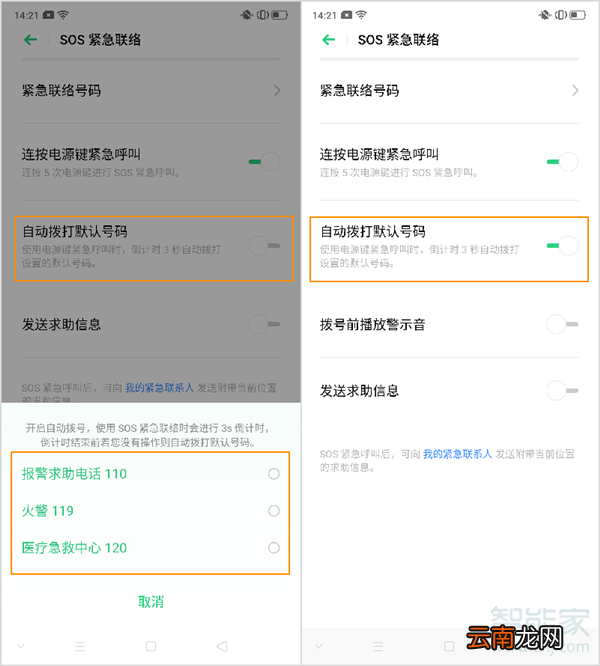Tap Wi-Fi icon in left status bar
This screenshot has height=666, width=600.
click(63, 15)
